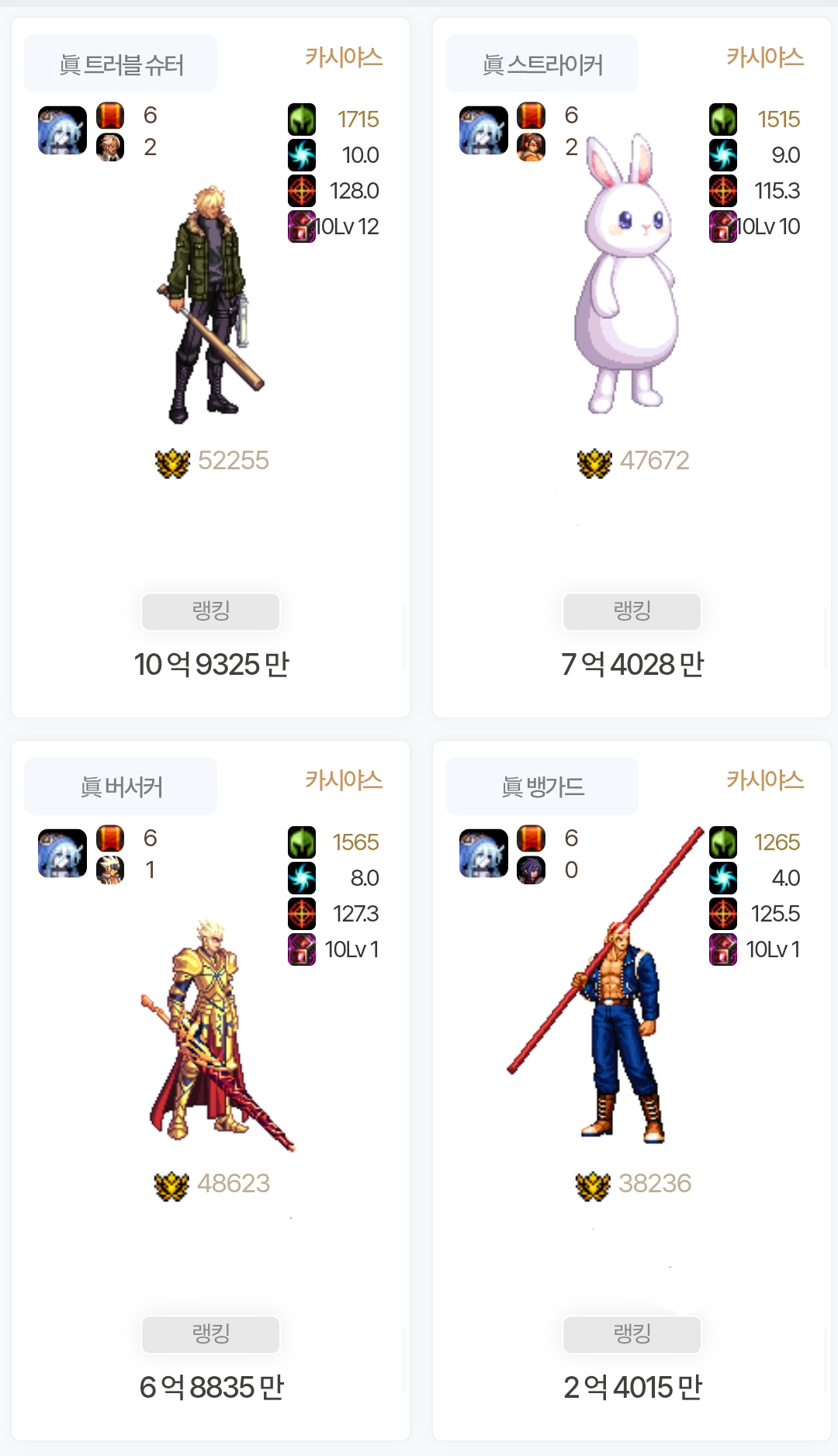Click the gold crest icon beside 38236
This screenshot has width=838, height=1456.
(593, 1185)
